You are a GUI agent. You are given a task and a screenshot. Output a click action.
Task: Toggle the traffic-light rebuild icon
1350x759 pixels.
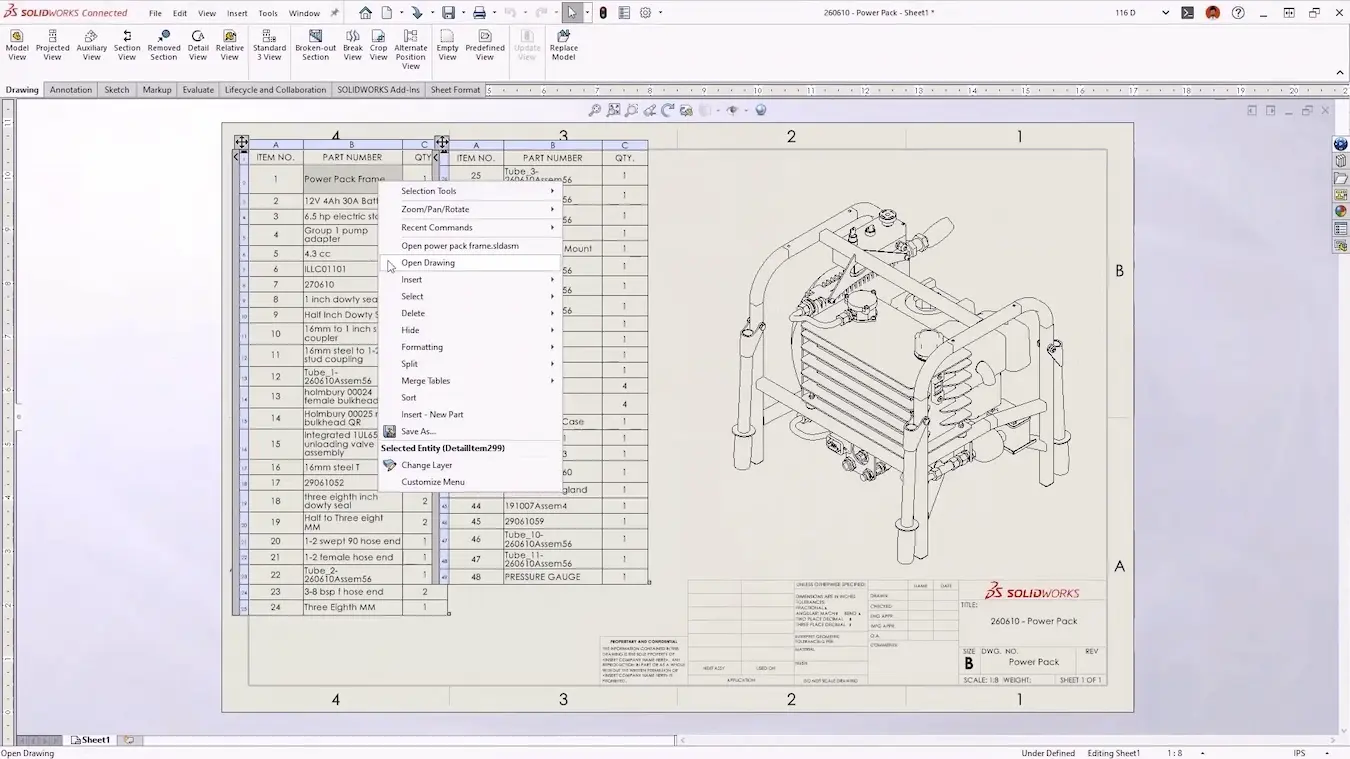pyautogui.click(x=603, y=13)
